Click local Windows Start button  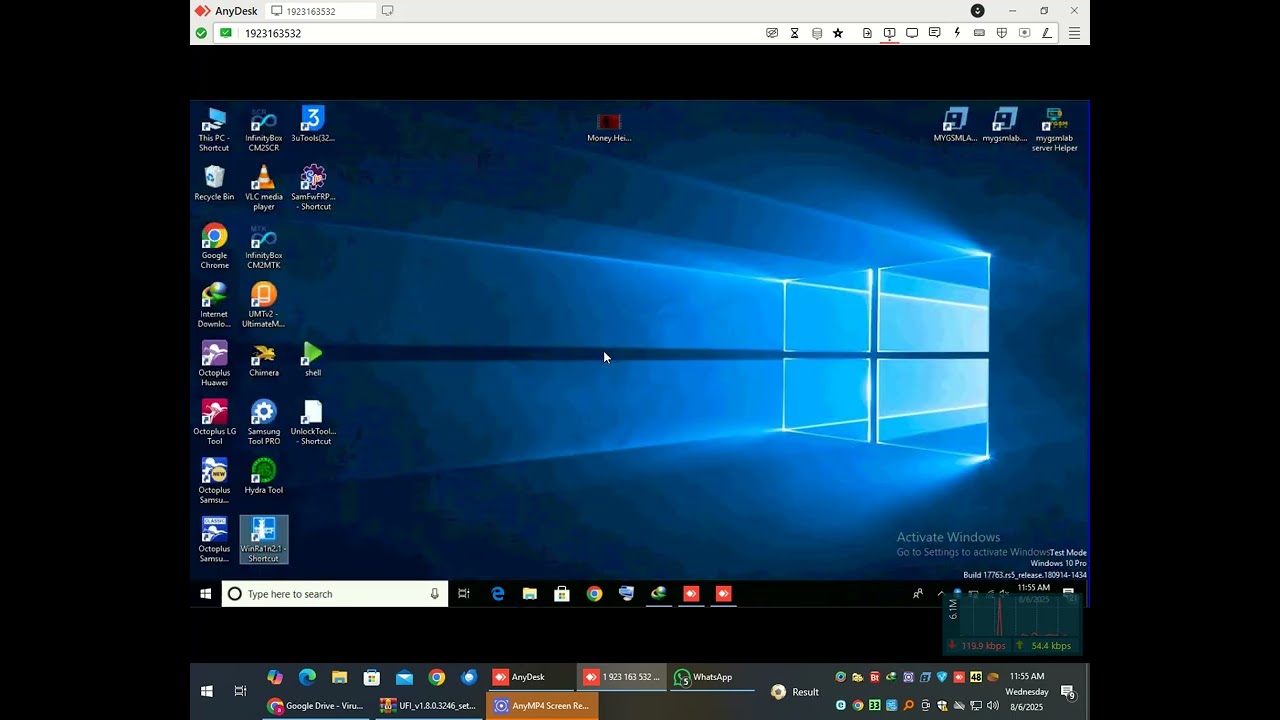207,691
